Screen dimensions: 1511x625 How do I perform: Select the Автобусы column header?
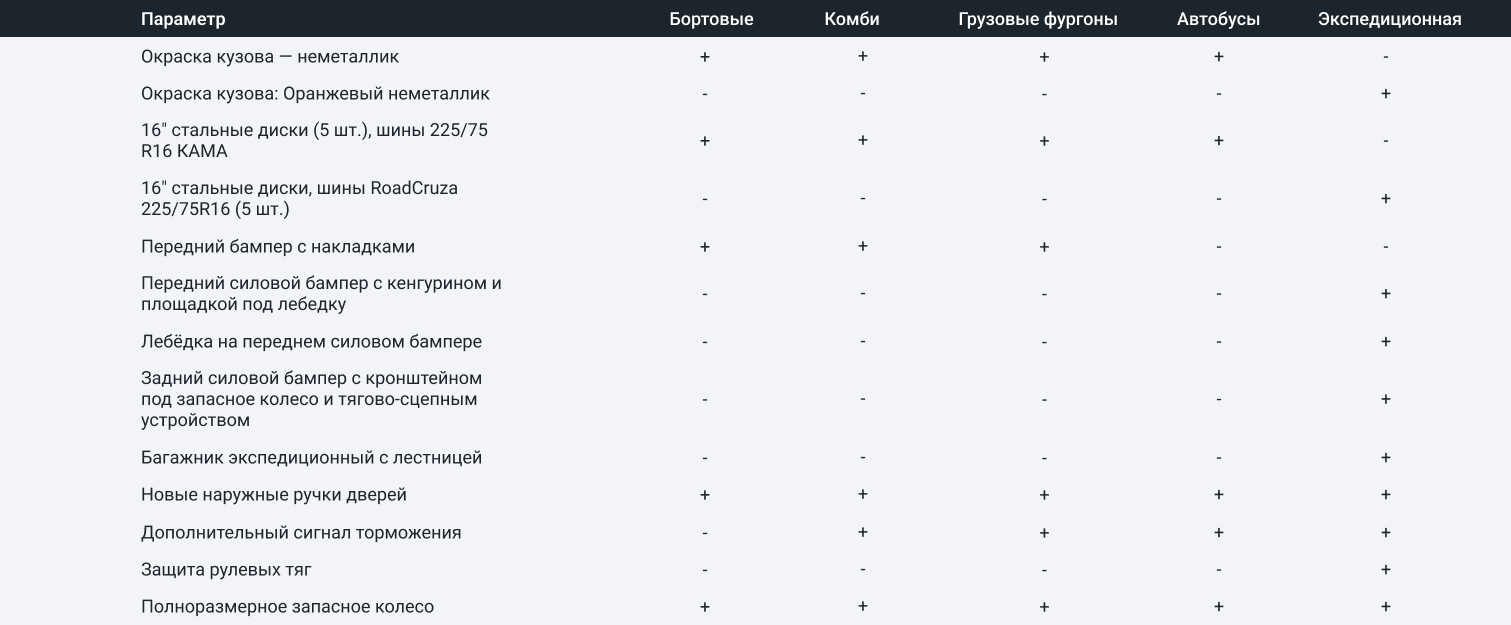point(1218,19)
